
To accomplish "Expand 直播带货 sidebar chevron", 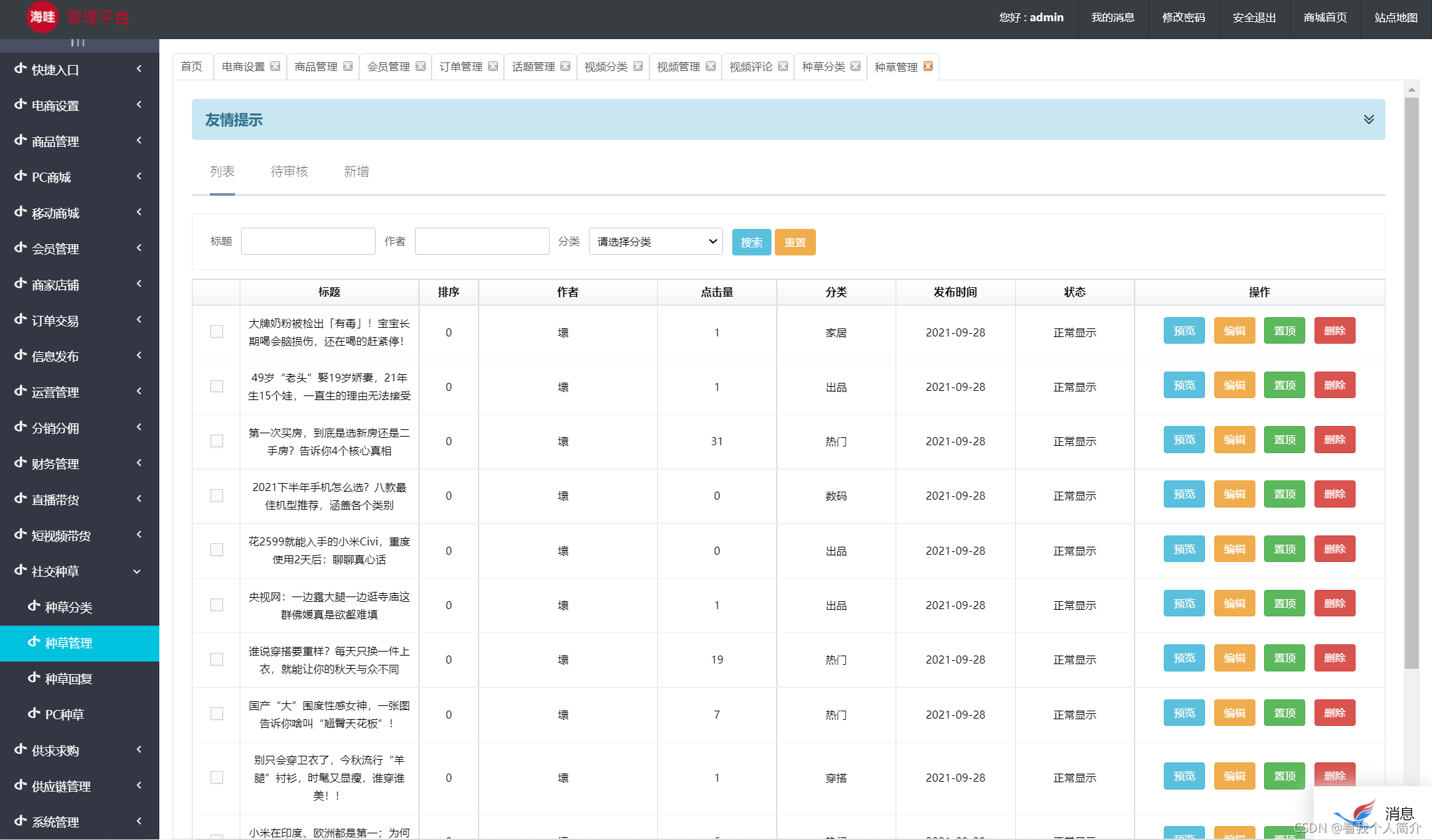I will pos(139,499).
